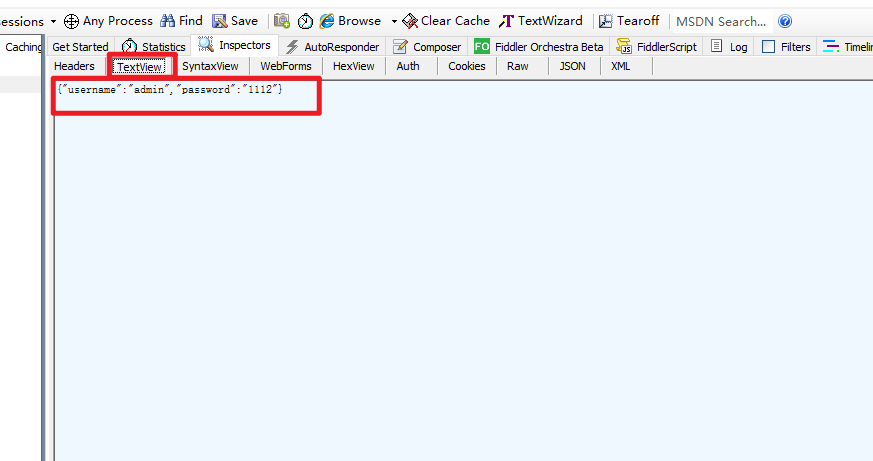Click the FiddlerScript JS icon
This screenshot has height=461, width=873.
624,46
